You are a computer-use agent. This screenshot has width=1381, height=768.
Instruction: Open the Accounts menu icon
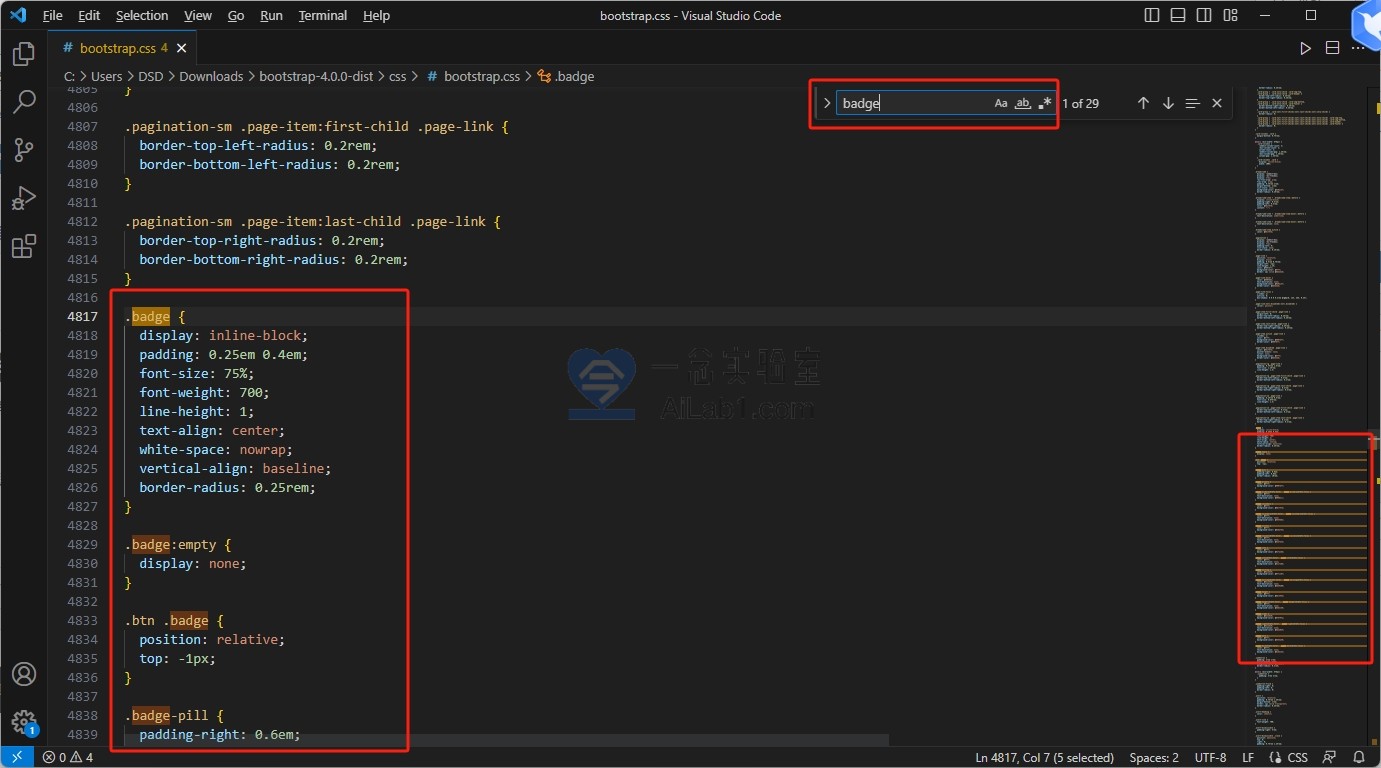click(24, 674)
